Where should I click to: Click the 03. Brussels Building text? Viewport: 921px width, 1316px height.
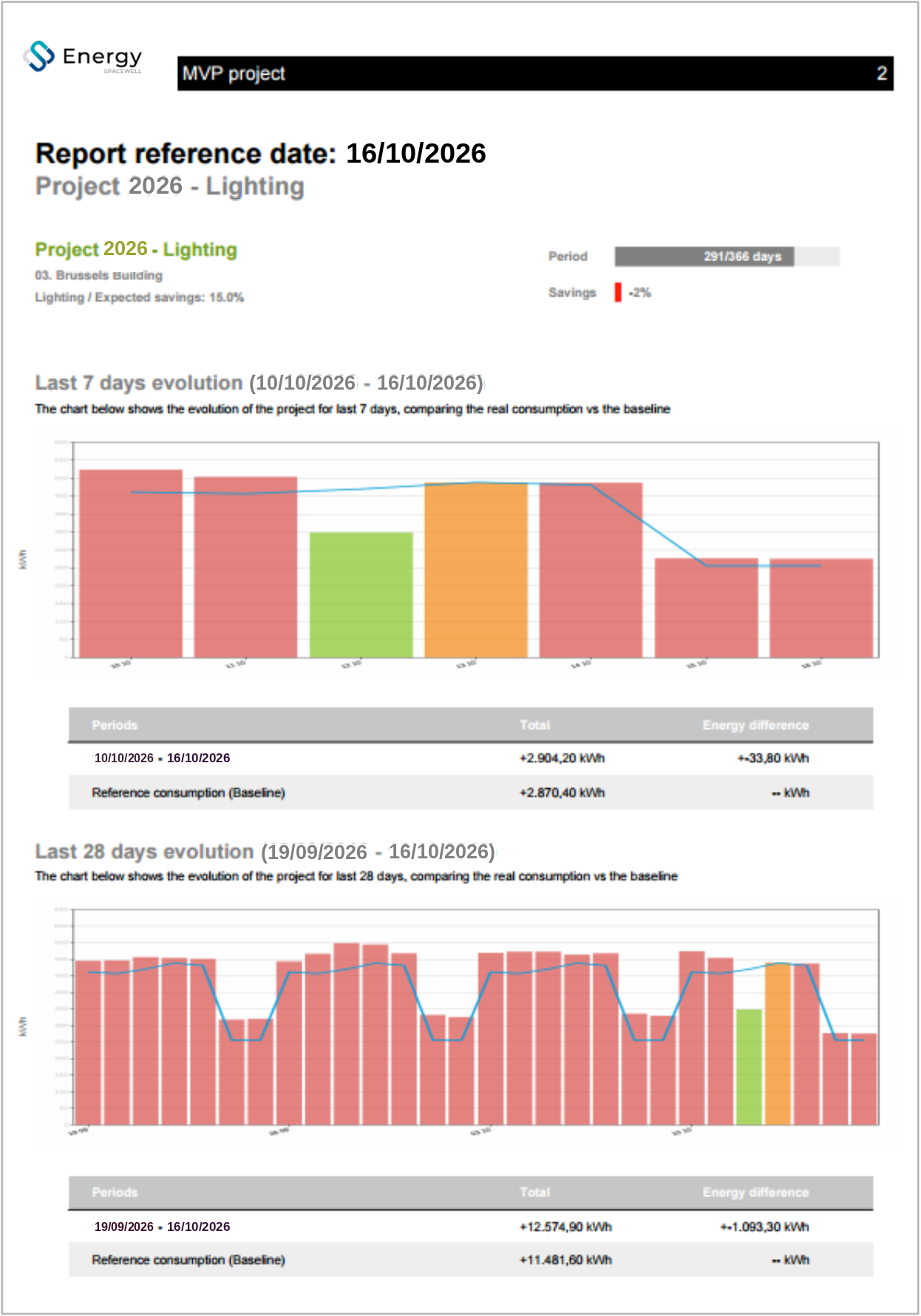99,275
